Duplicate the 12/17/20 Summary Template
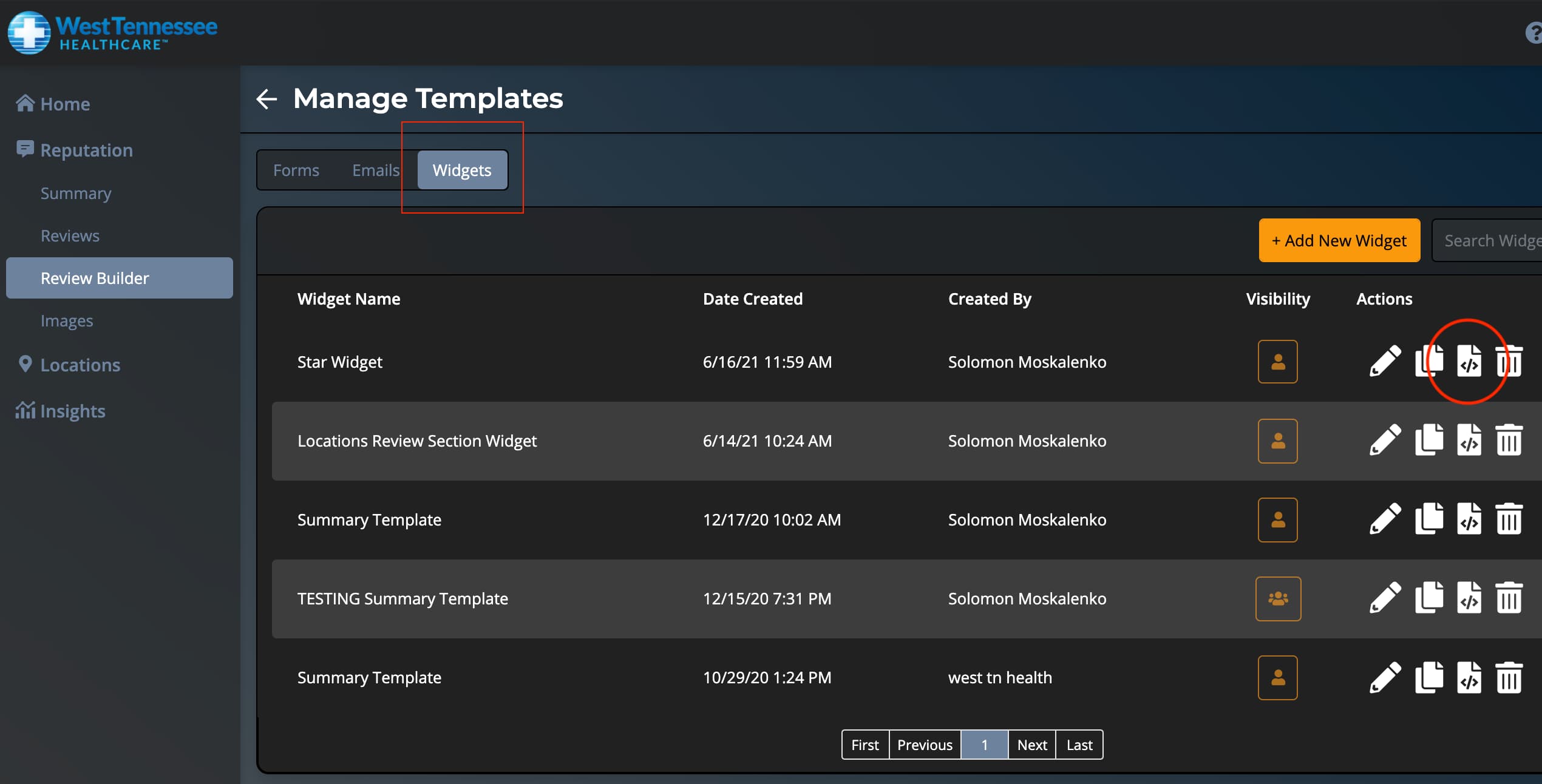 (x=1429, y=519)
